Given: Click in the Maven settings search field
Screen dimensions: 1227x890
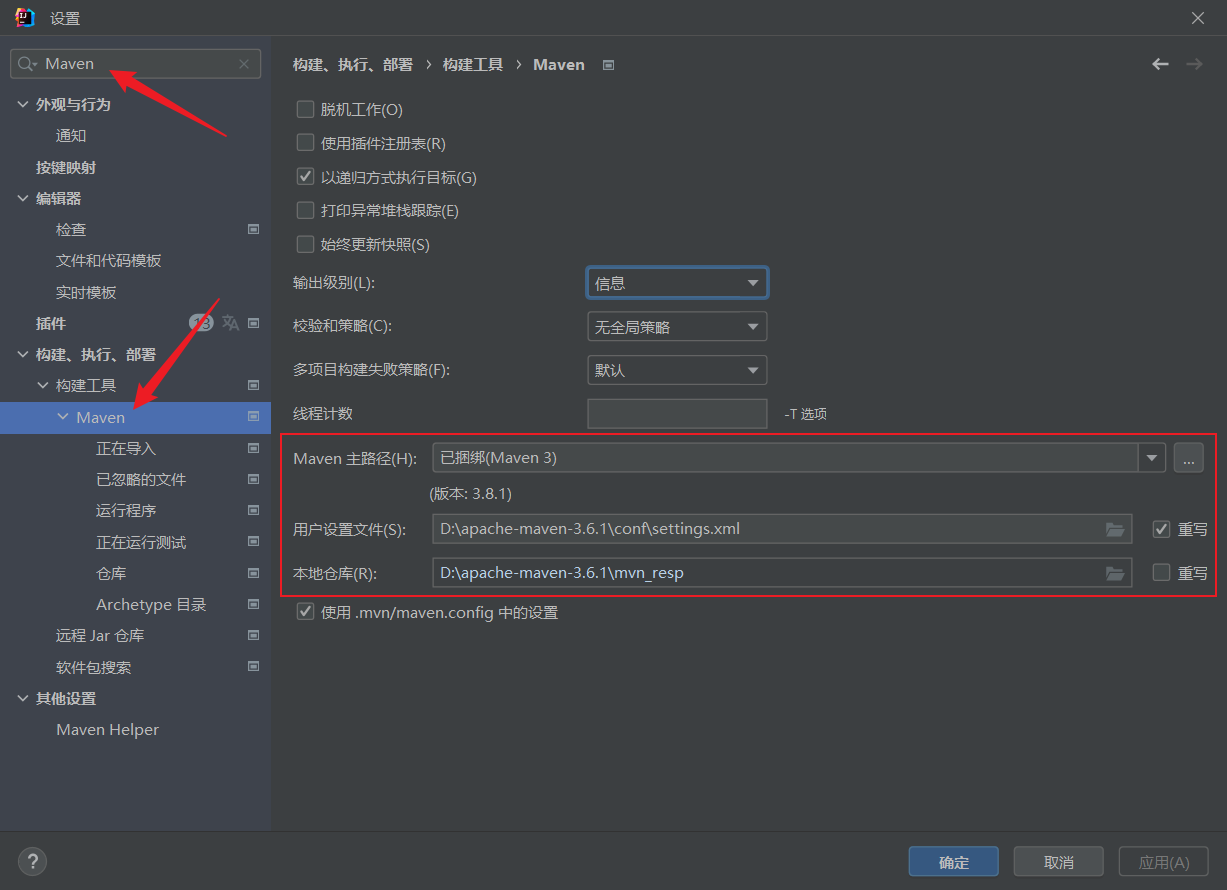Looking at the screenshot, I should pyautogui.click(x=135, y=64).
